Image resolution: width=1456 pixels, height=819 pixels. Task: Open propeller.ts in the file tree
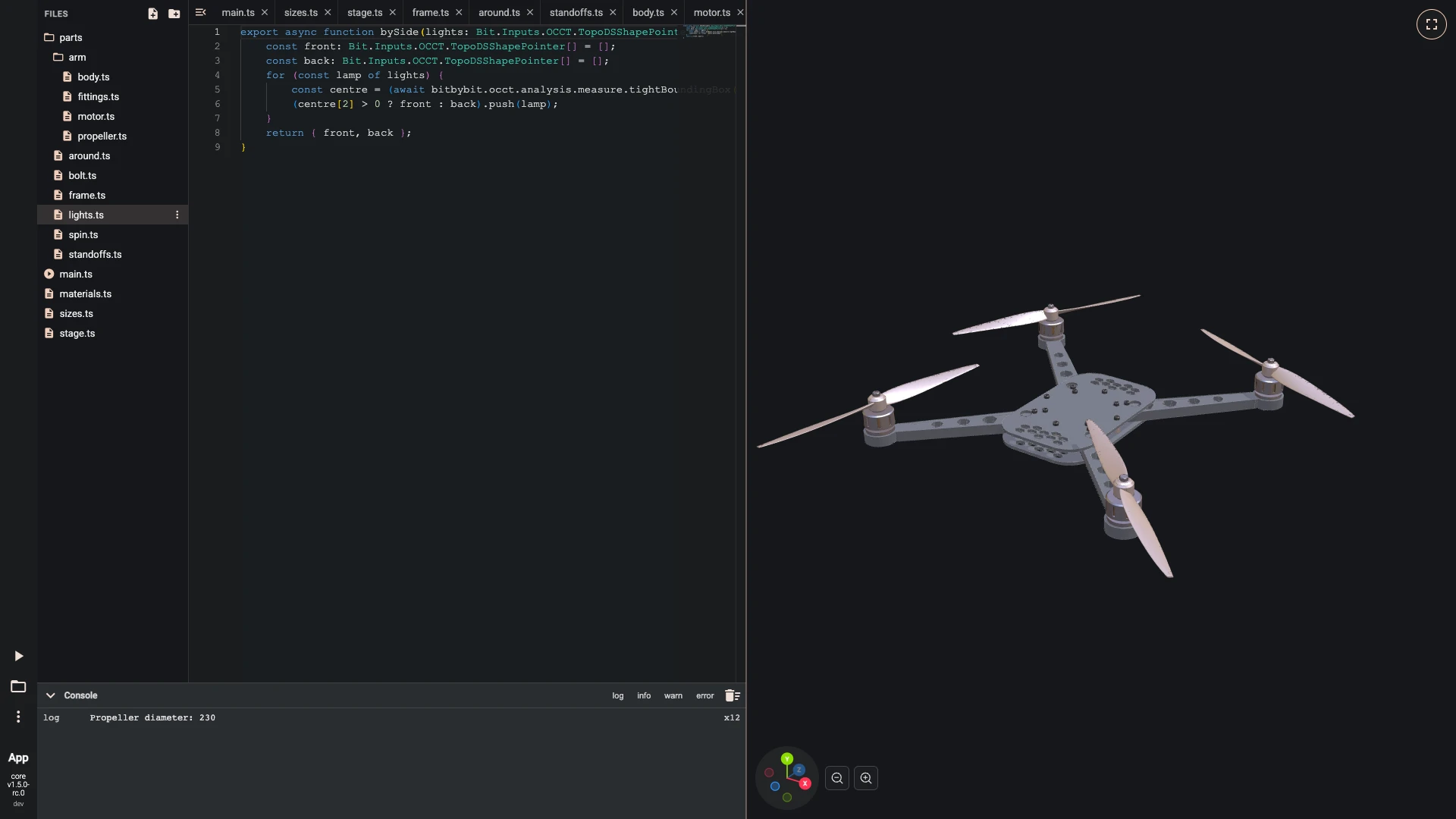point(112,136)
